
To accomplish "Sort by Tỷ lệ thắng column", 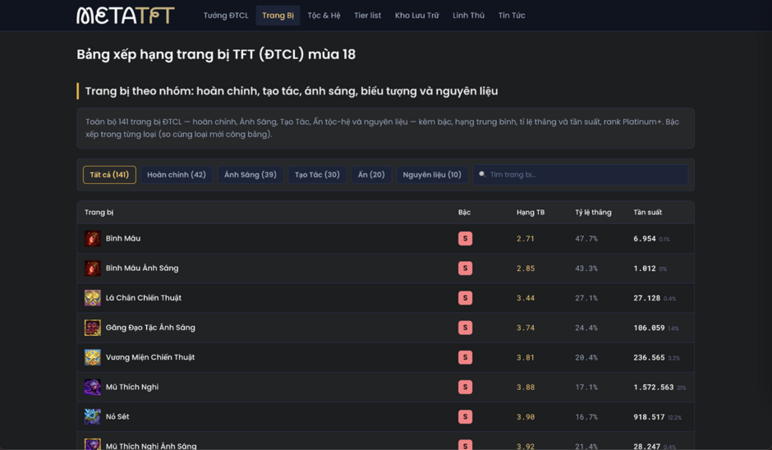I will (x=593, y=212).
